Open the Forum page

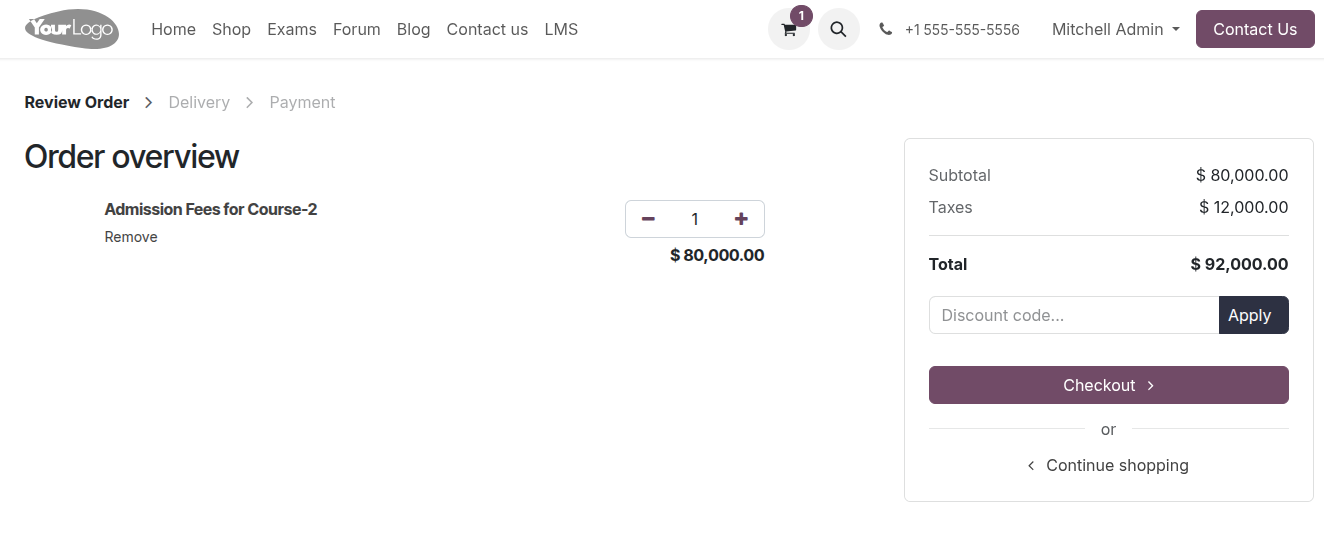click(x=357, y=30)
